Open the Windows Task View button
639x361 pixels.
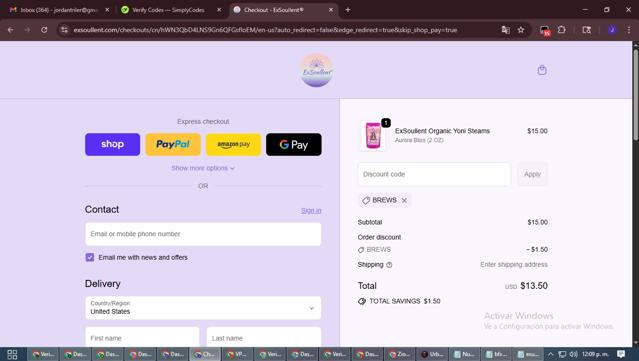tap(12, 354)
